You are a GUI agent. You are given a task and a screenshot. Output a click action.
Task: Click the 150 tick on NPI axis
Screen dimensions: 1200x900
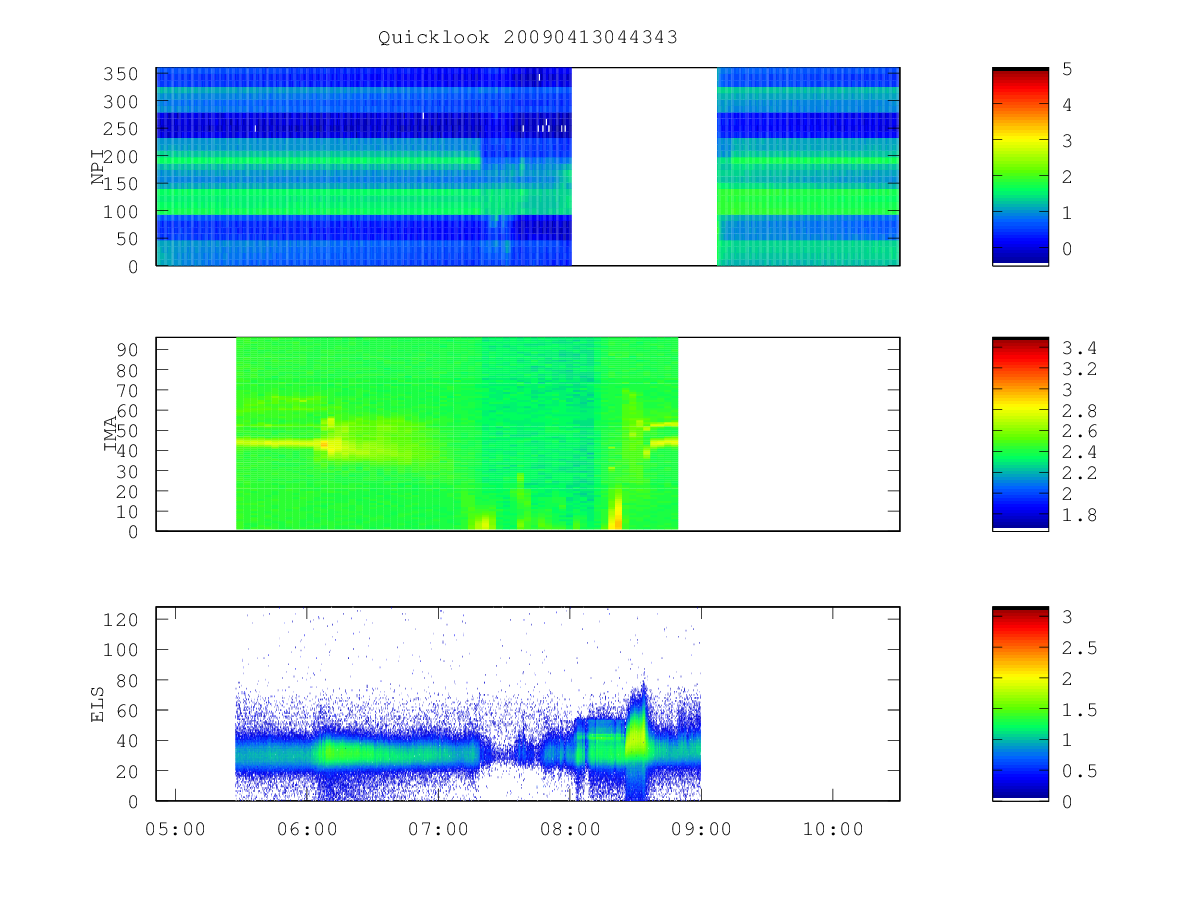coord(121,184)
